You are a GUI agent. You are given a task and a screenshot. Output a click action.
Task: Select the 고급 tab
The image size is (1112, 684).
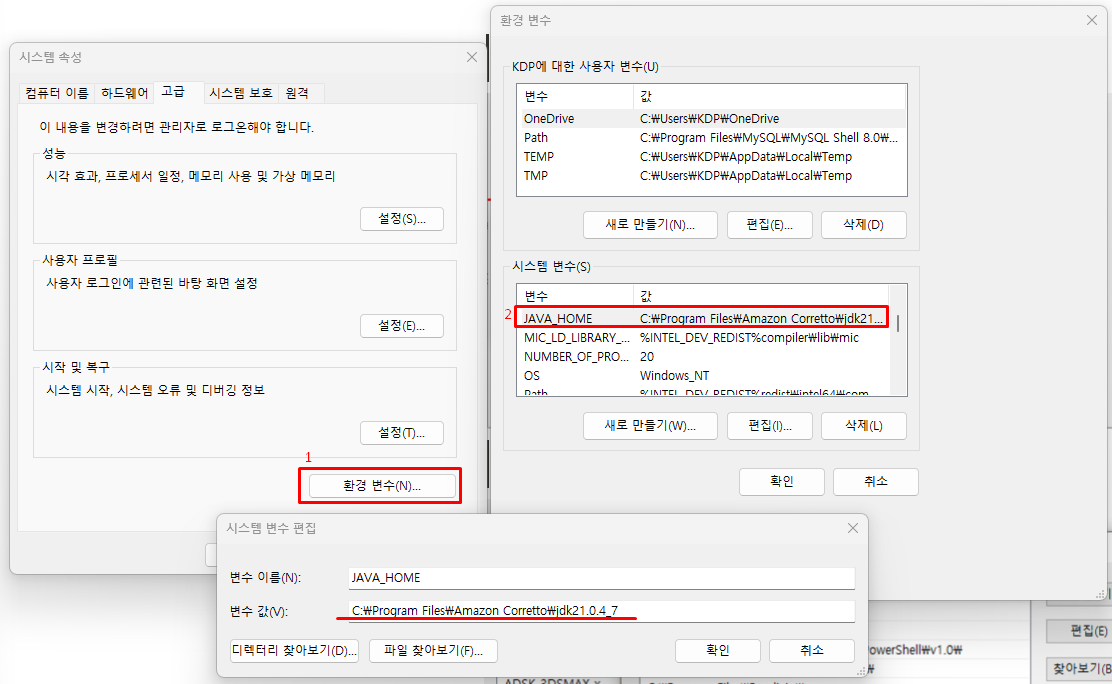click(x=173, y=92)
